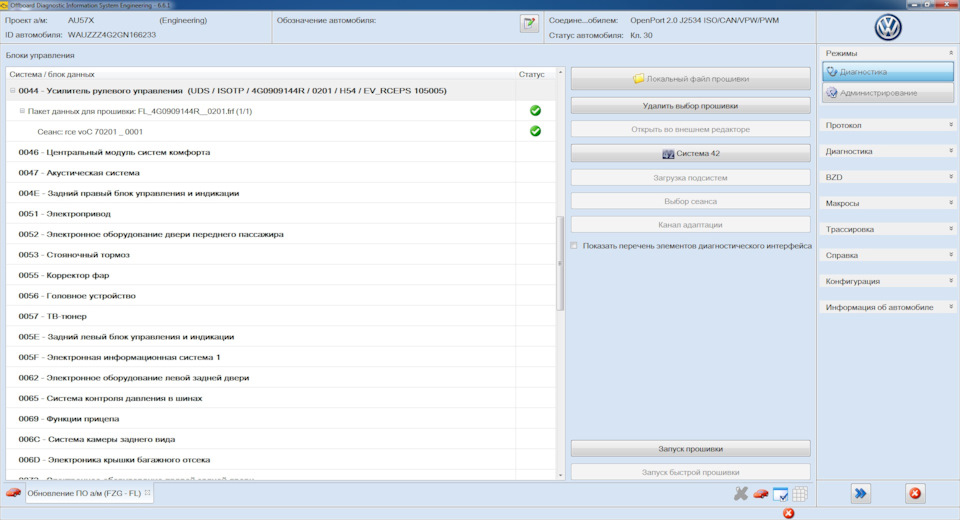The image size is (960, 520).
Task: Click the edit vehicle designation icon
Action: pos(529,24)
